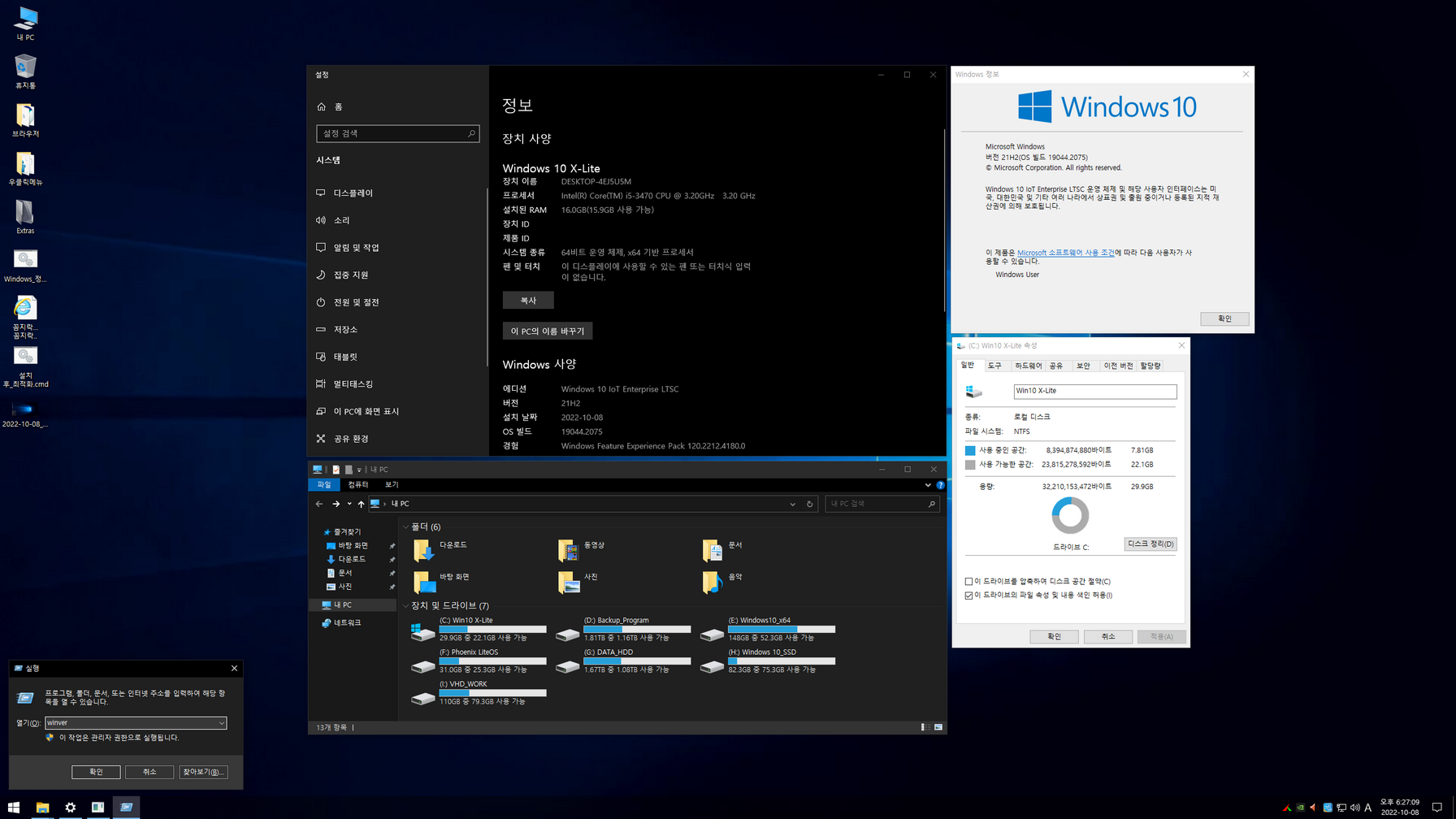Click 찾아보기(B) in 실행 dialog
This screenshot has width=1456, height=819.
(x=203, y=772)
